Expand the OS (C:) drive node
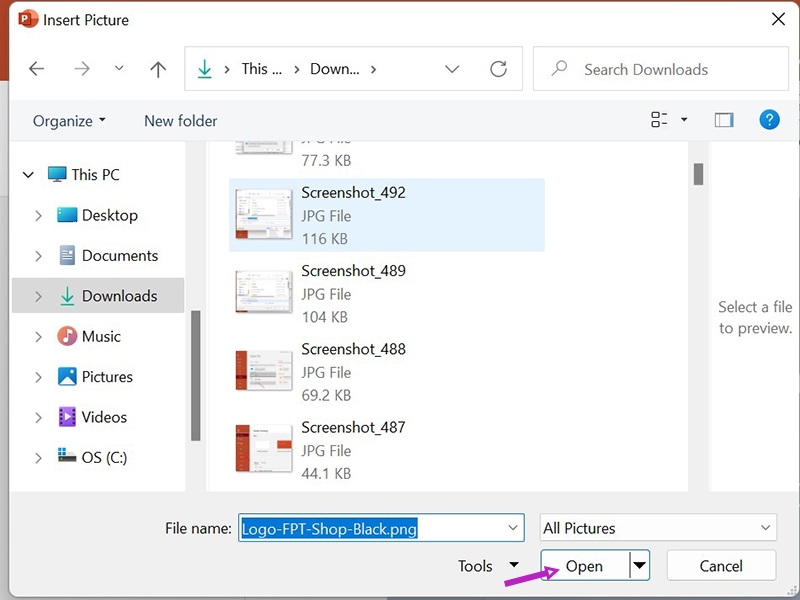This screenshot has height=600, width=800. coord(38,458)
